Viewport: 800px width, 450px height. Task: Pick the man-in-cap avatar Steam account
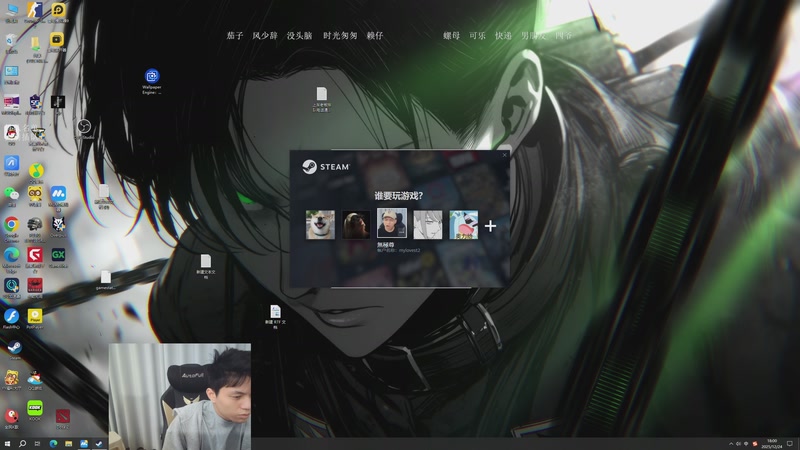tap(392, 223)
